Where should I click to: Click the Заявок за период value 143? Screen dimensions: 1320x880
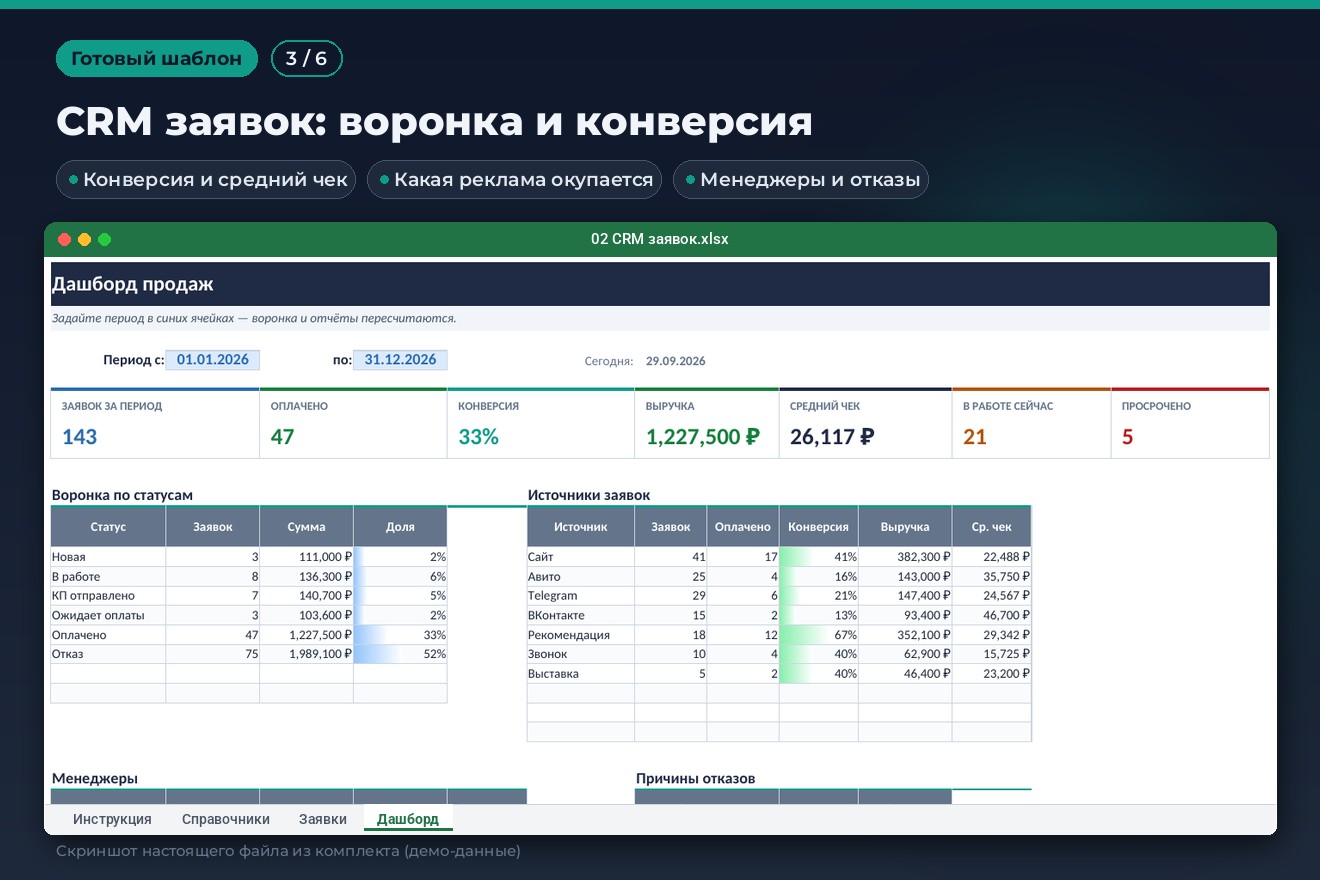(80, 437)
